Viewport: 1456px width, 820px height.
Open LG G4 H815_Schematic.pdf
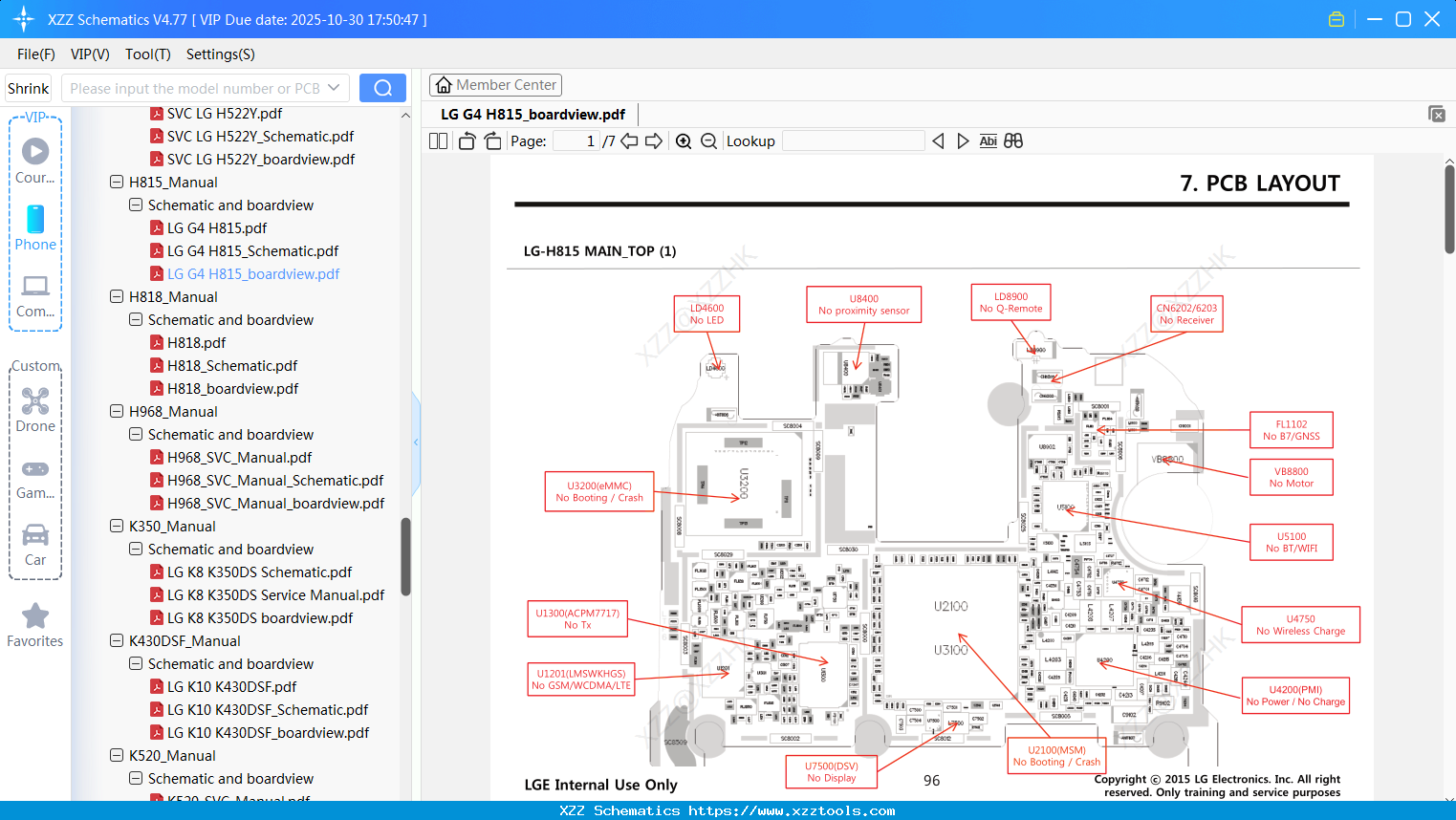click(x=245, y=250)
